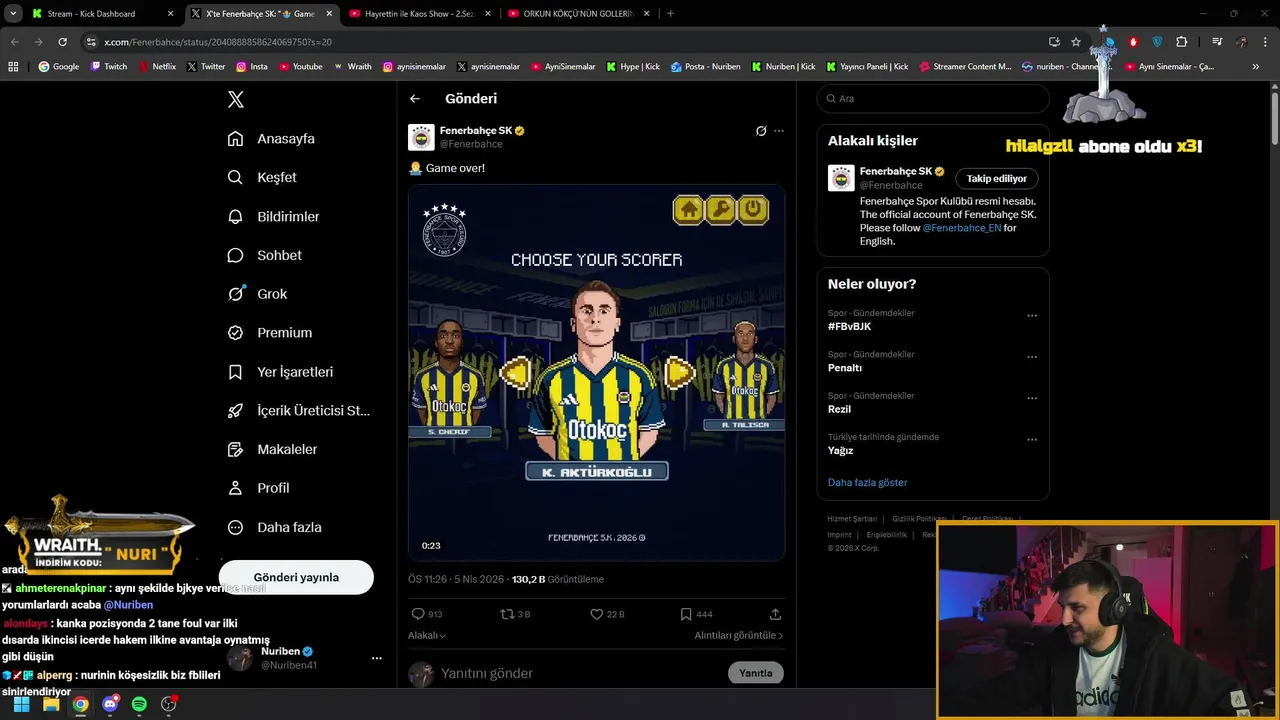1280x720 pixels.
Task: Click the home icon in the video
Action: (x=688, y=209)
